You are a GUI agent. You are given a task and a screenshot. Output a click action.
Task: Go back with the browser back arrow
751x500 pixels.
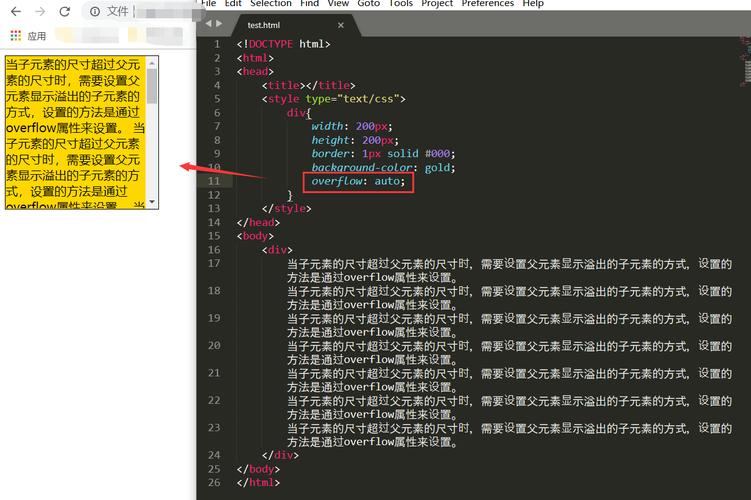pyautogui.click(x=16, y=11)
